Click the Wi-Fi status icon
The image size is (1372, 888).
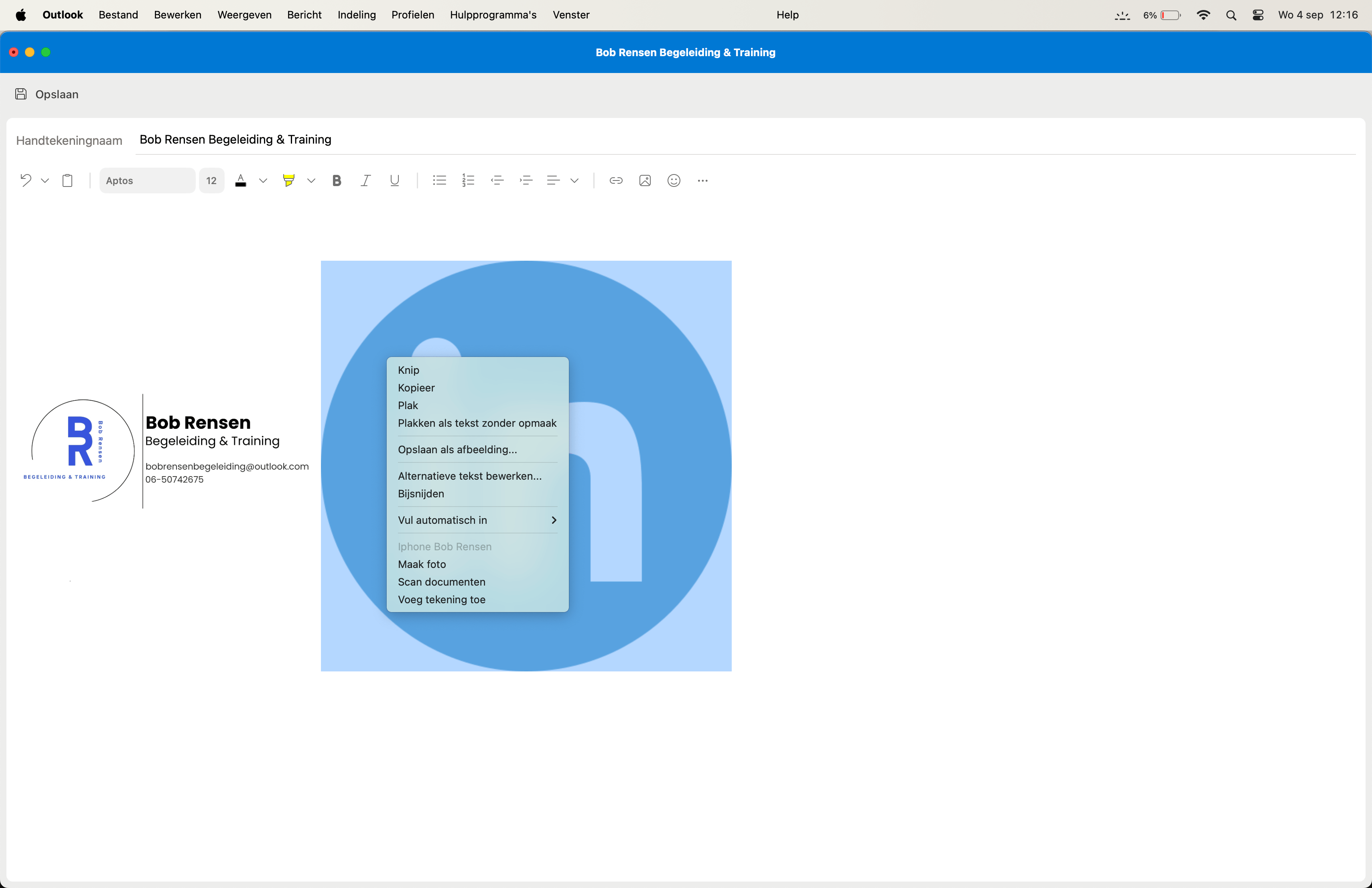click(1203, 15)
